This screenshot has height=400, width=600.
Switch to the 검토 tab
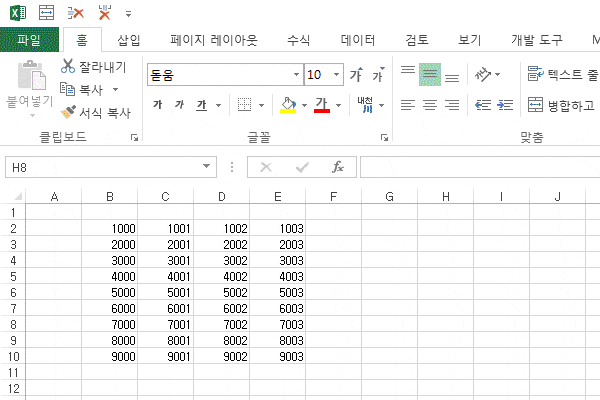(x=417, y=40)
